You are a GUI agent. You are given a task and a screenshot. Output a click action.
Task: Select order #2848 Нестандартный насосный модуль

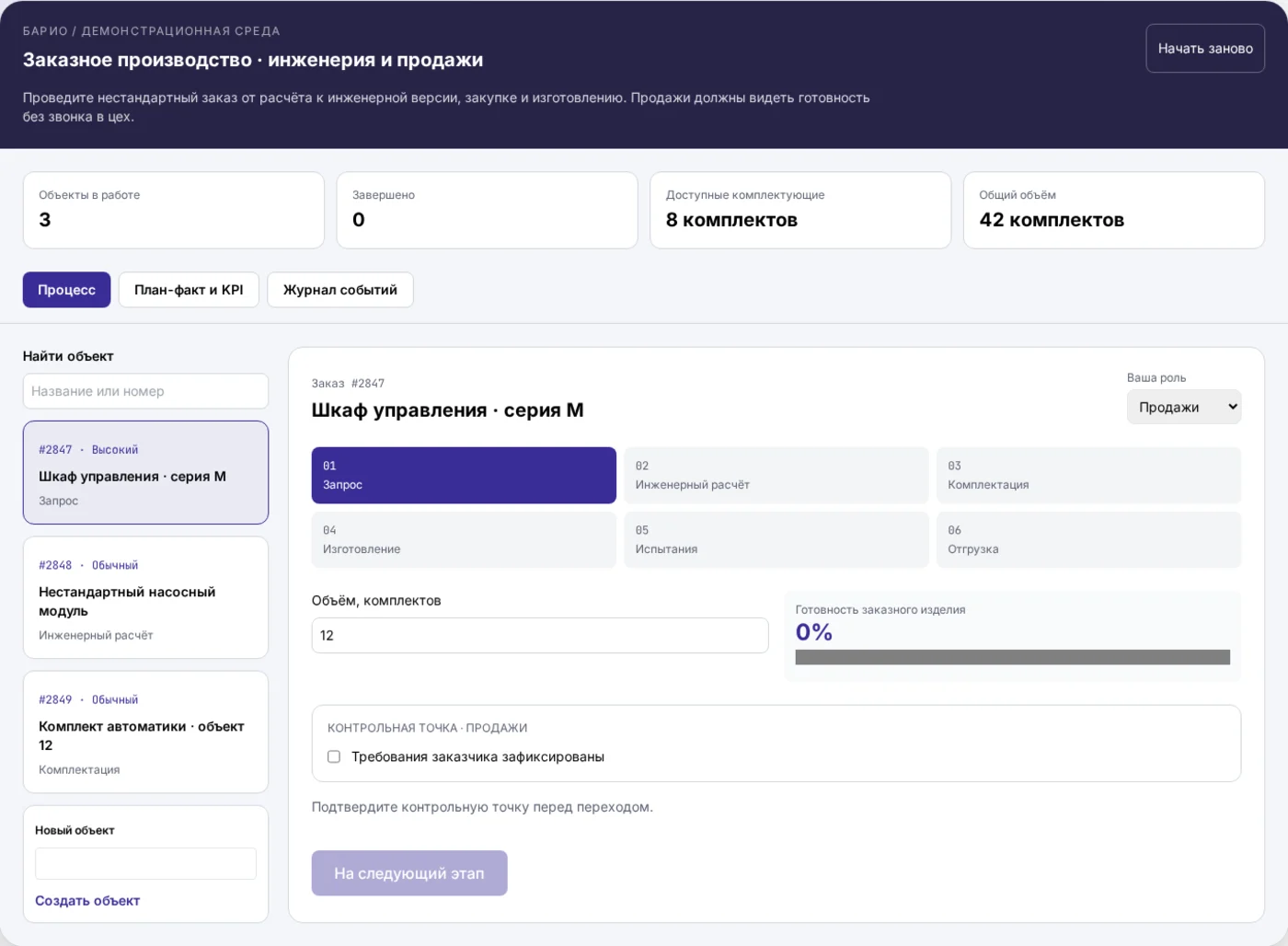click(145, 598)
